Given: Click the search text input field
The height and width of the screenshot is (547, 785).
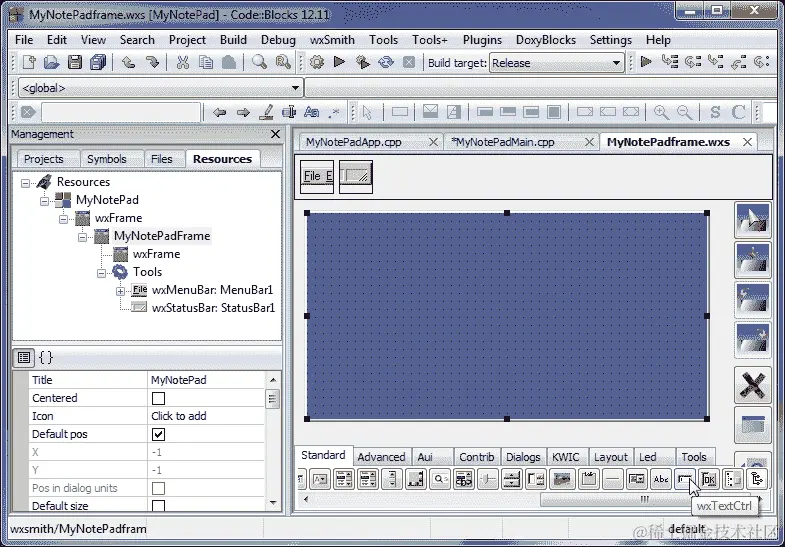Looking at the screenshot, I should (121, 112).
